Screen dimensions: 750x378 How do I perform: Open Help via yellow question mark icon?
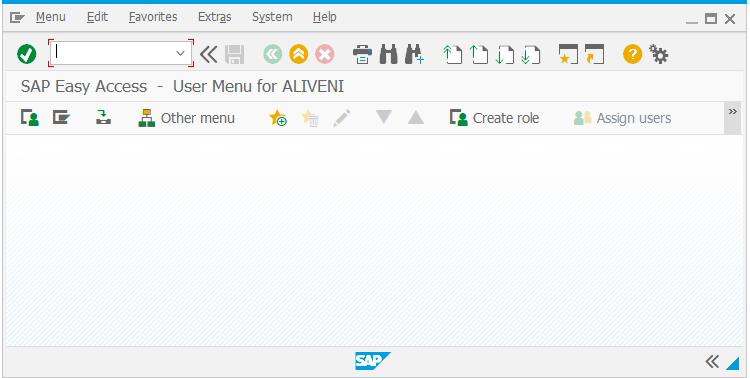(632, 54)
